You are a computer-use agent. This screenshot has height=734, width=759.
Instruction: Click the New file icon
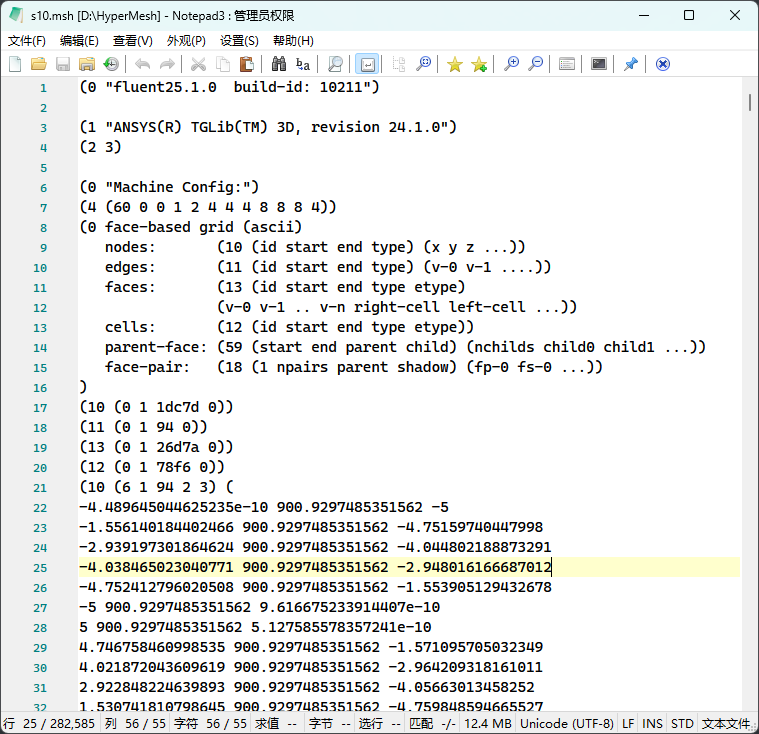click(15, 64)
